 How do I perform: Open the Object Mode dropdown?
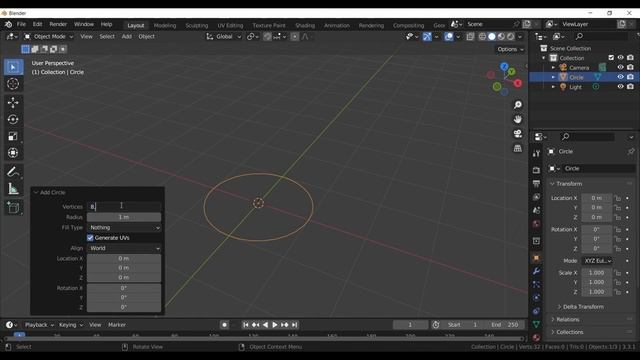(48, 37)
